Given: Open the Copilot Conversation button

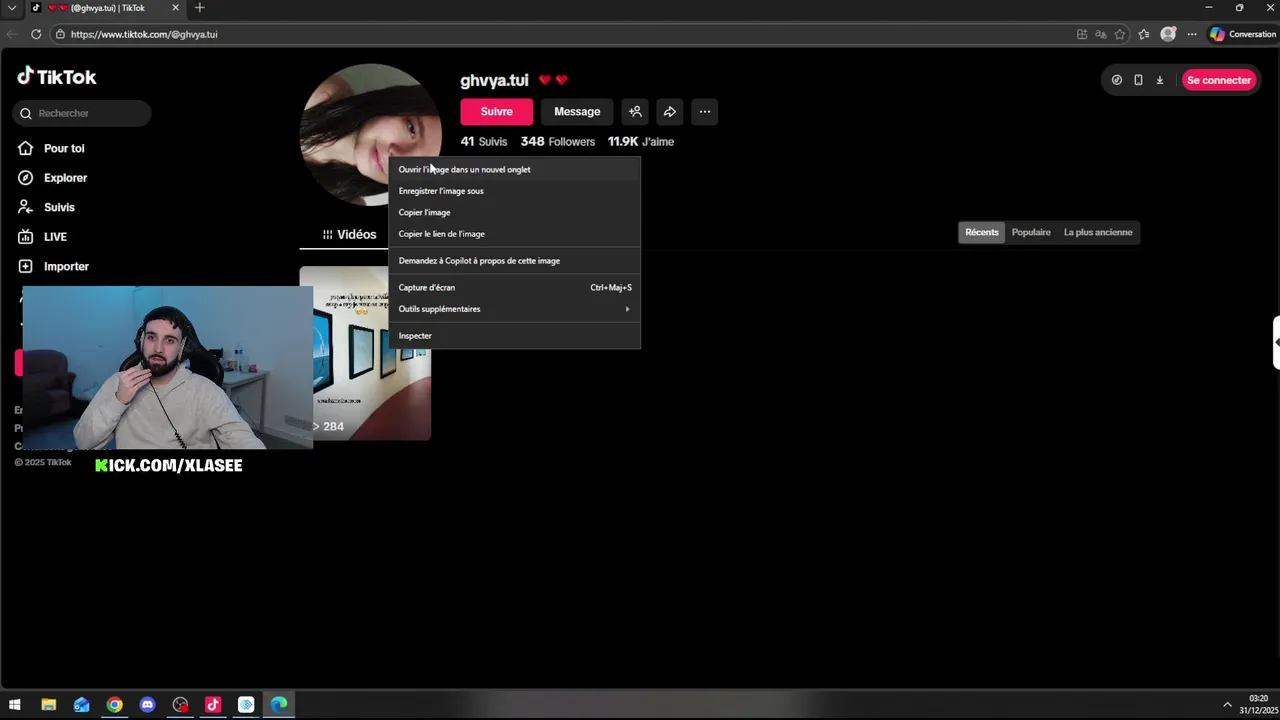Looking at the screenshot, I should (x=1243, y=34).
